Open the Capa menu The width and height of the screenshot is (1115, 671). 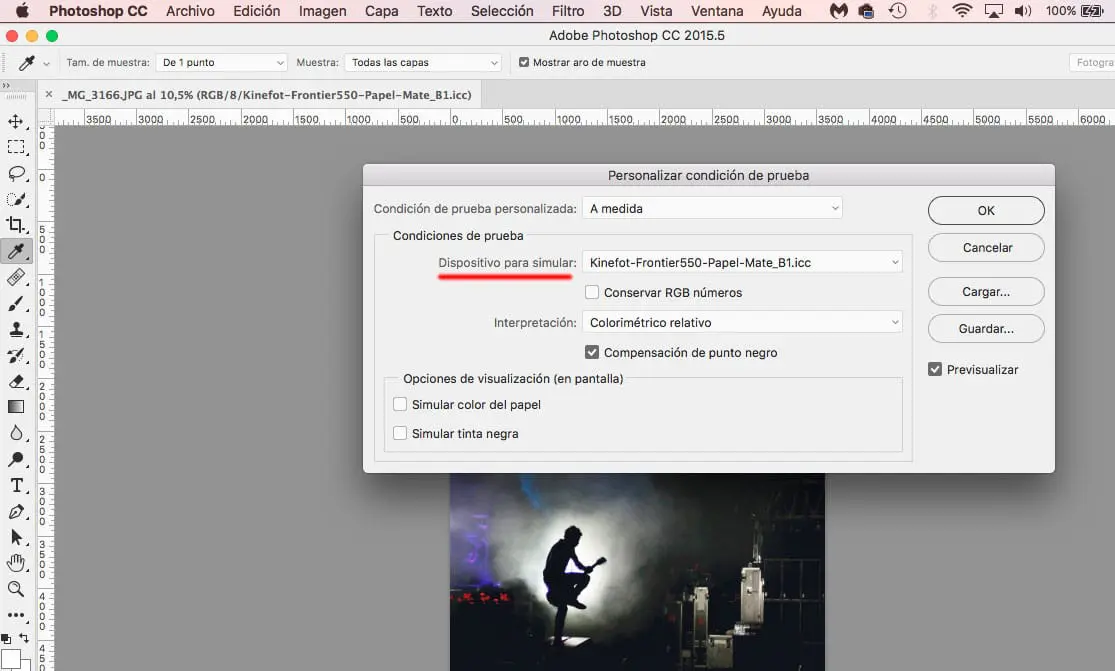click(381, 11)
